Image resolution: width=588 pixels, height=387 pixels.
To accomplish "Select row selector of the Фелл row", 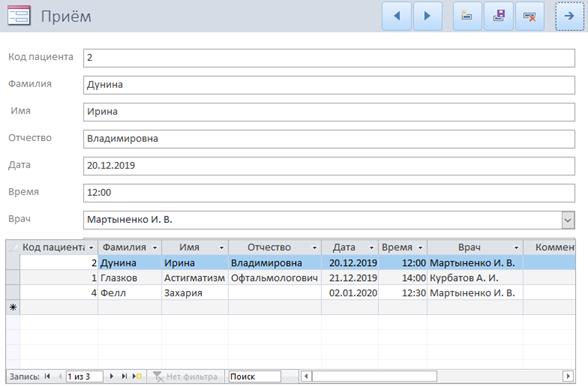I will (x=13, y=293).
